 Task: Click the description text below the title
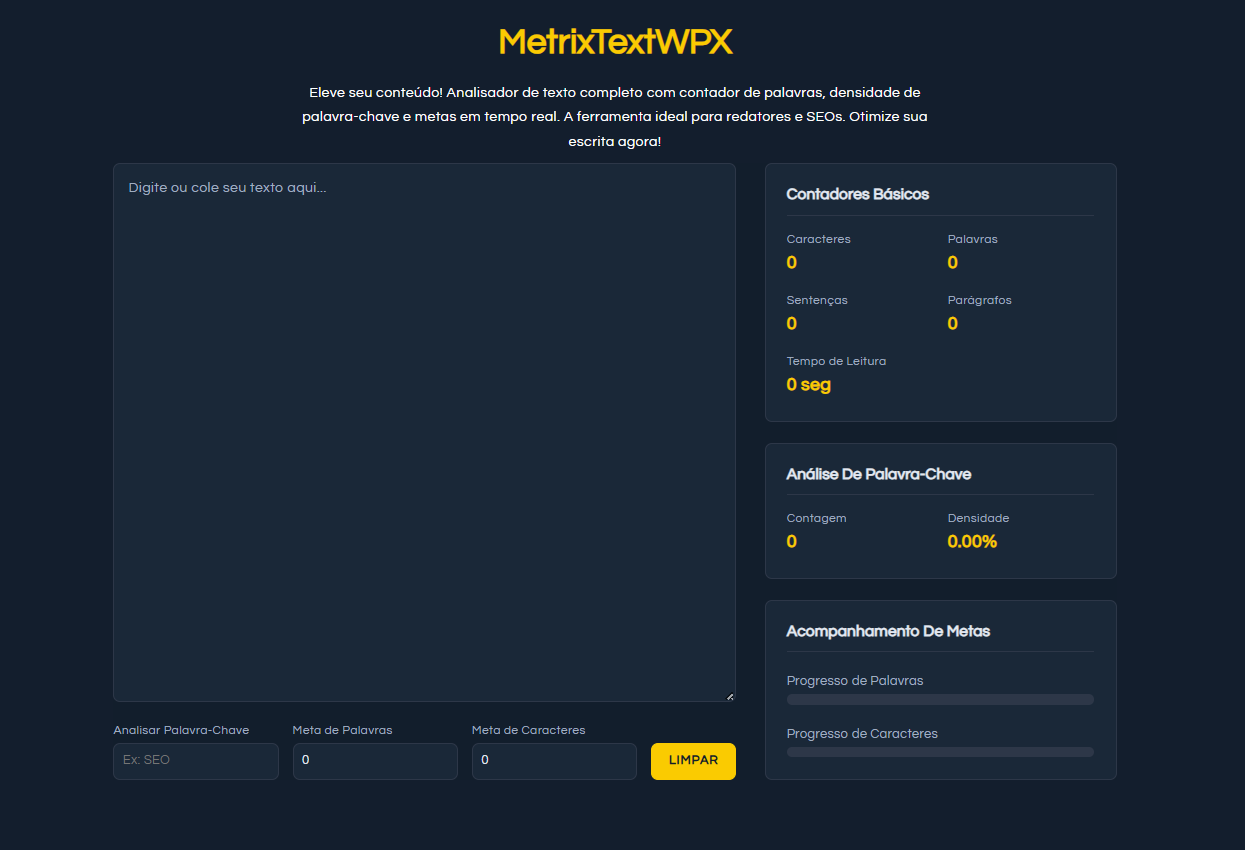614,116
